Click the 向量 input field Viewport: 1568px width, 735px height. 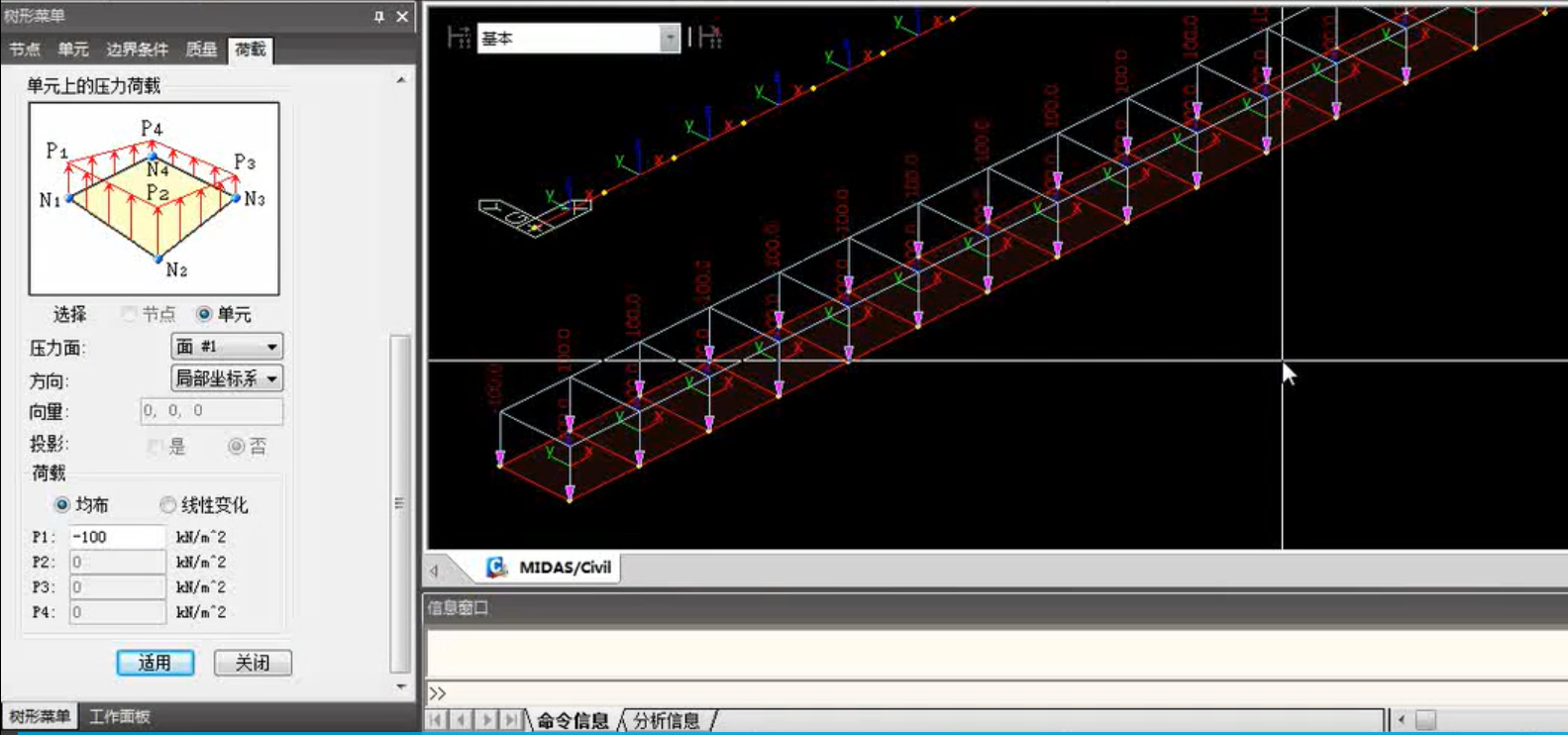(211, 411)
